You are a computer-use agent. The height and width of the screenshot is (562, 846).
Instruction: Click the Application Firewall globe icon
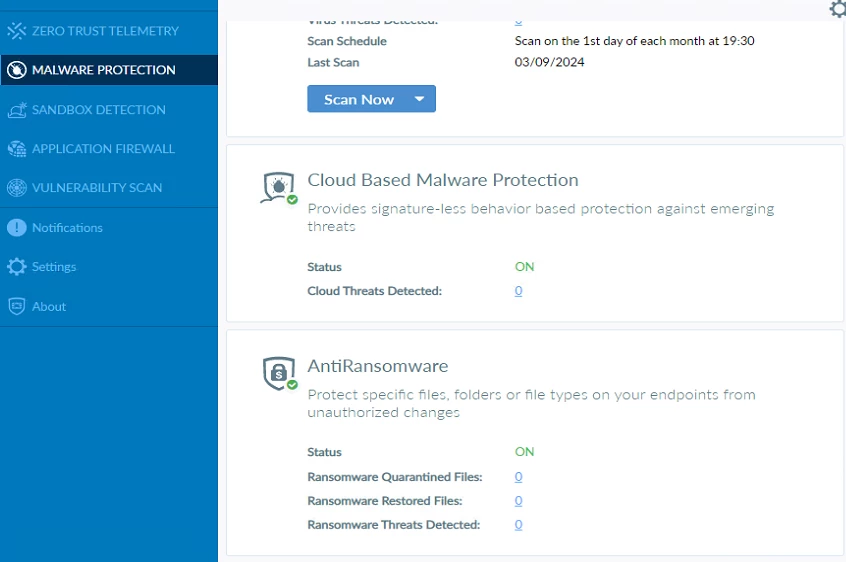[17, 148]
